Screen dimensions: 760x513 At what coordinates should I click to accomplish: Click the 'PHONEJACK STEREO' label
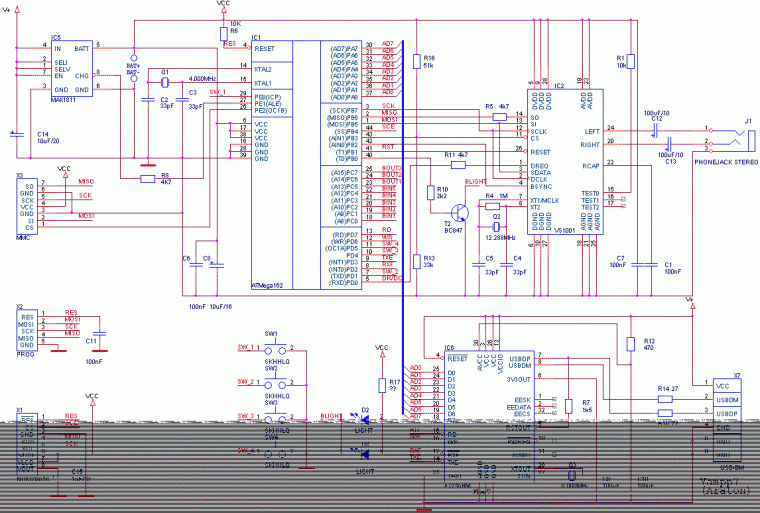(x=726, y=162)
